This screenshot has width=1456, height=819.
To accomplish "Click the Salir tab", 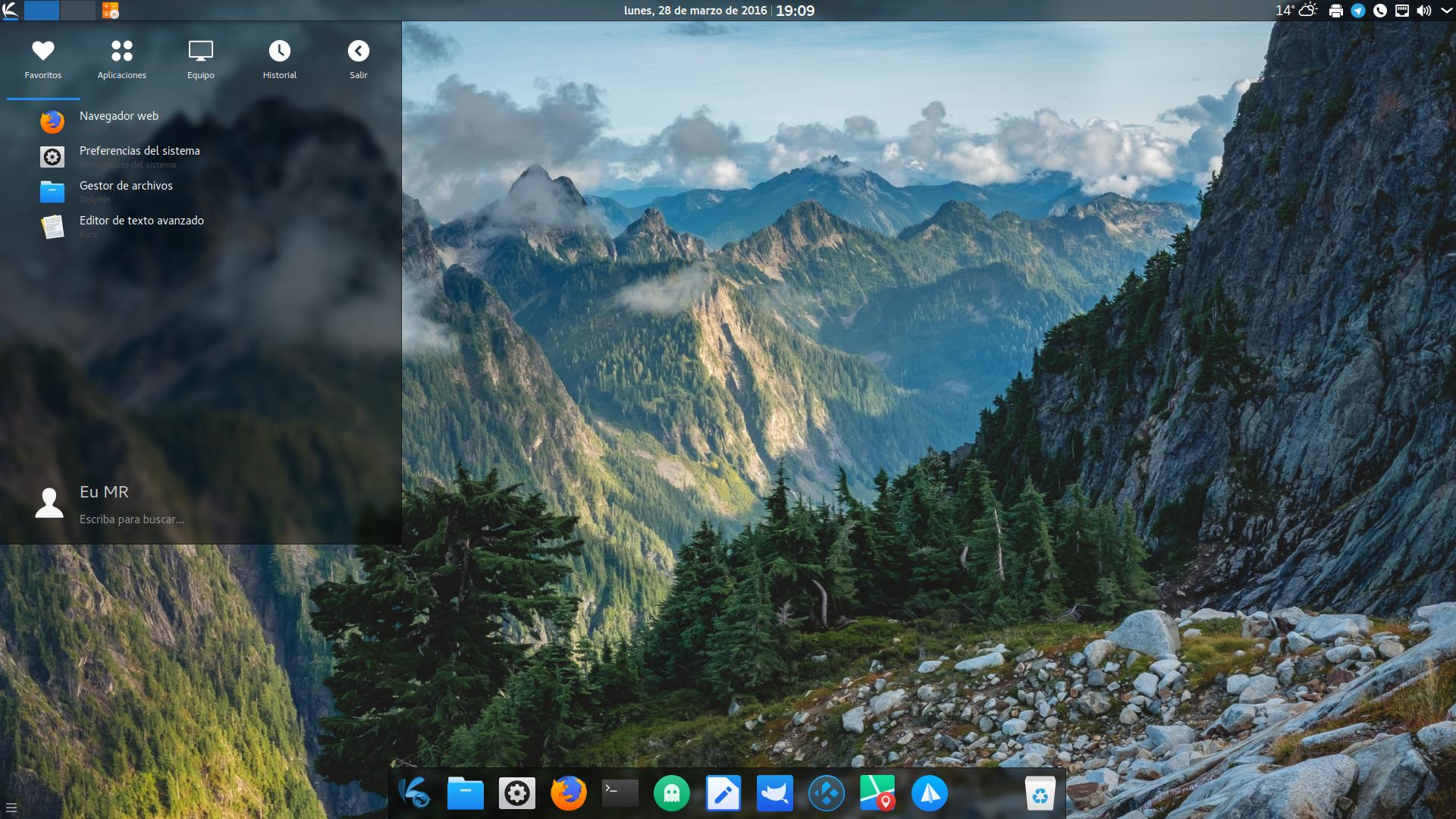I will click(x=359, y=60).
